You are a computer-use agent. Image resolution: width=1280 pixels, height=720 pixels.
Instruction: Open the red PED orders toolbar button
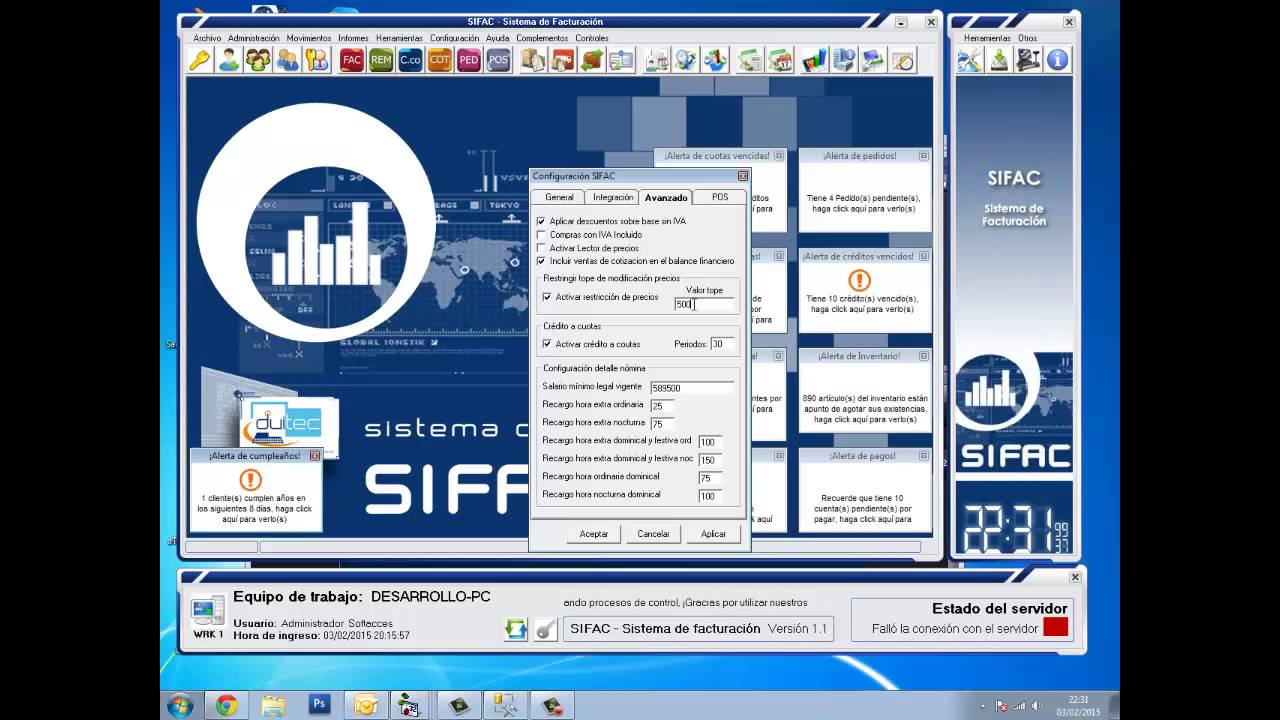point(469,60)
